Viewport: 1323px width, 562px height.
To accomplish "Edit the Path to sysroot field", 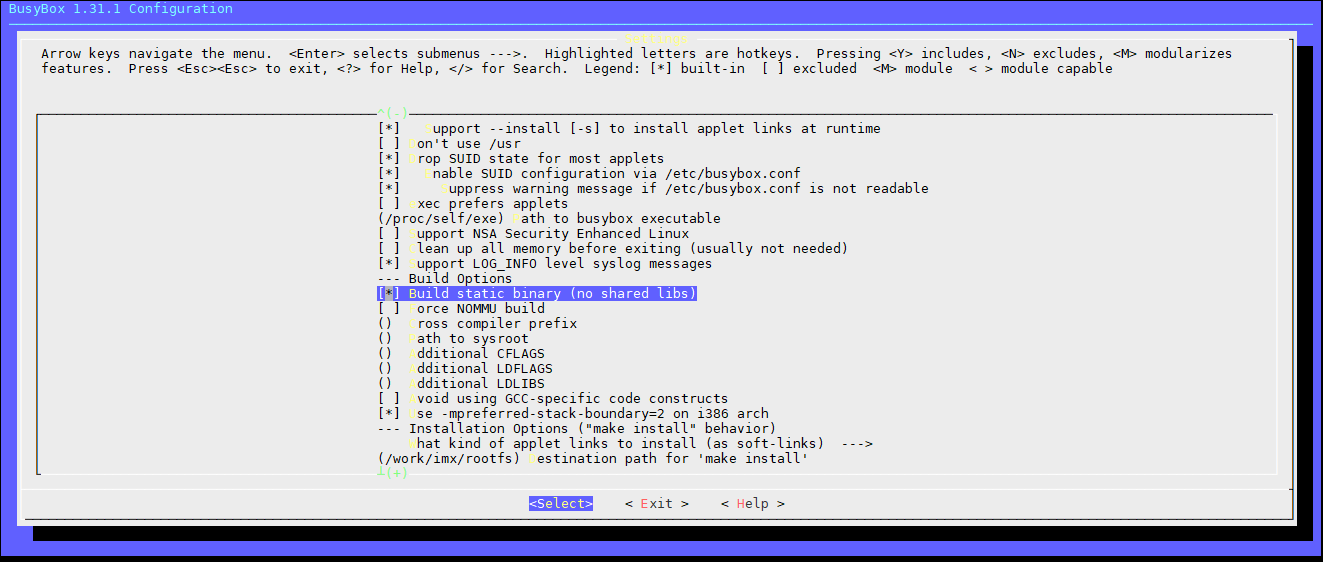I will coord(453,339).
